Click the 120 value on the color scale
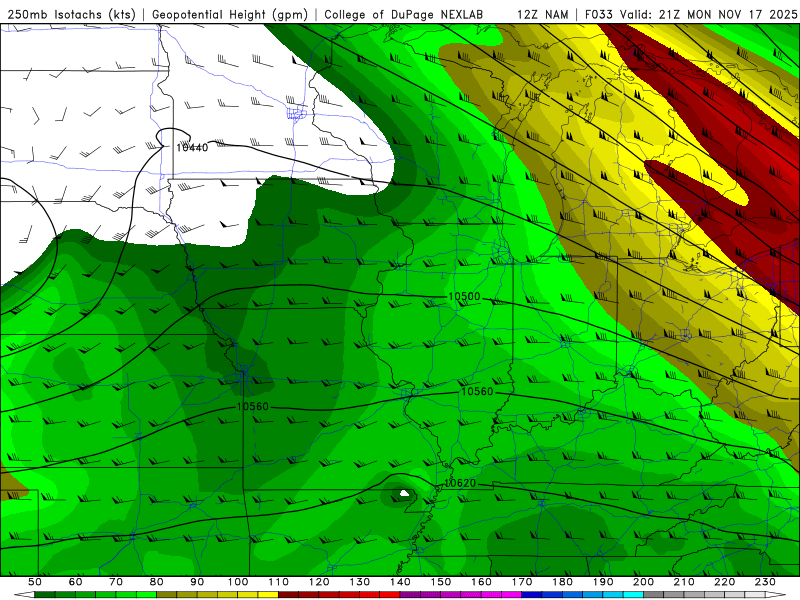 (319, 582)
